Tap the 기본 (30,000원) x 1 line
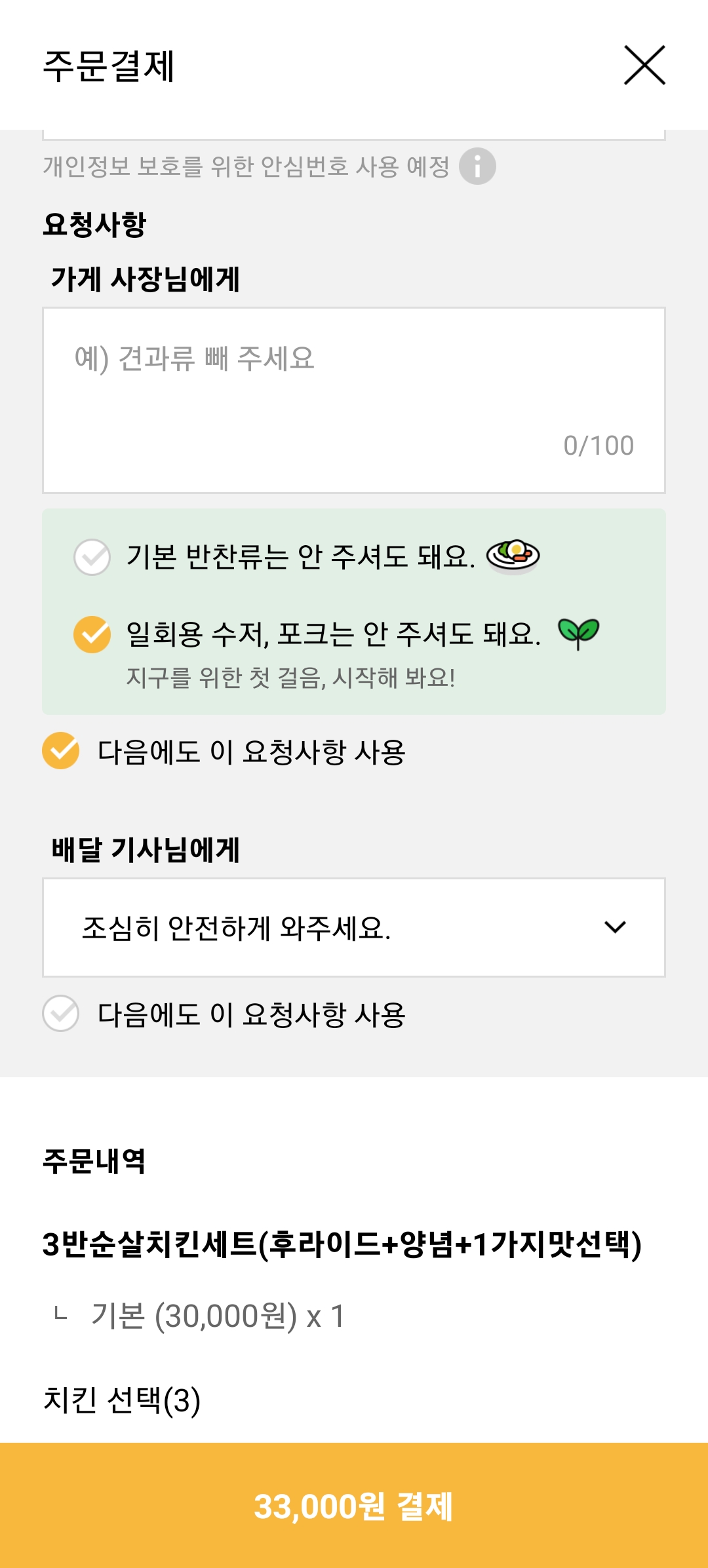Viewport: 708px width, 1568px height. pos(218,1316)
